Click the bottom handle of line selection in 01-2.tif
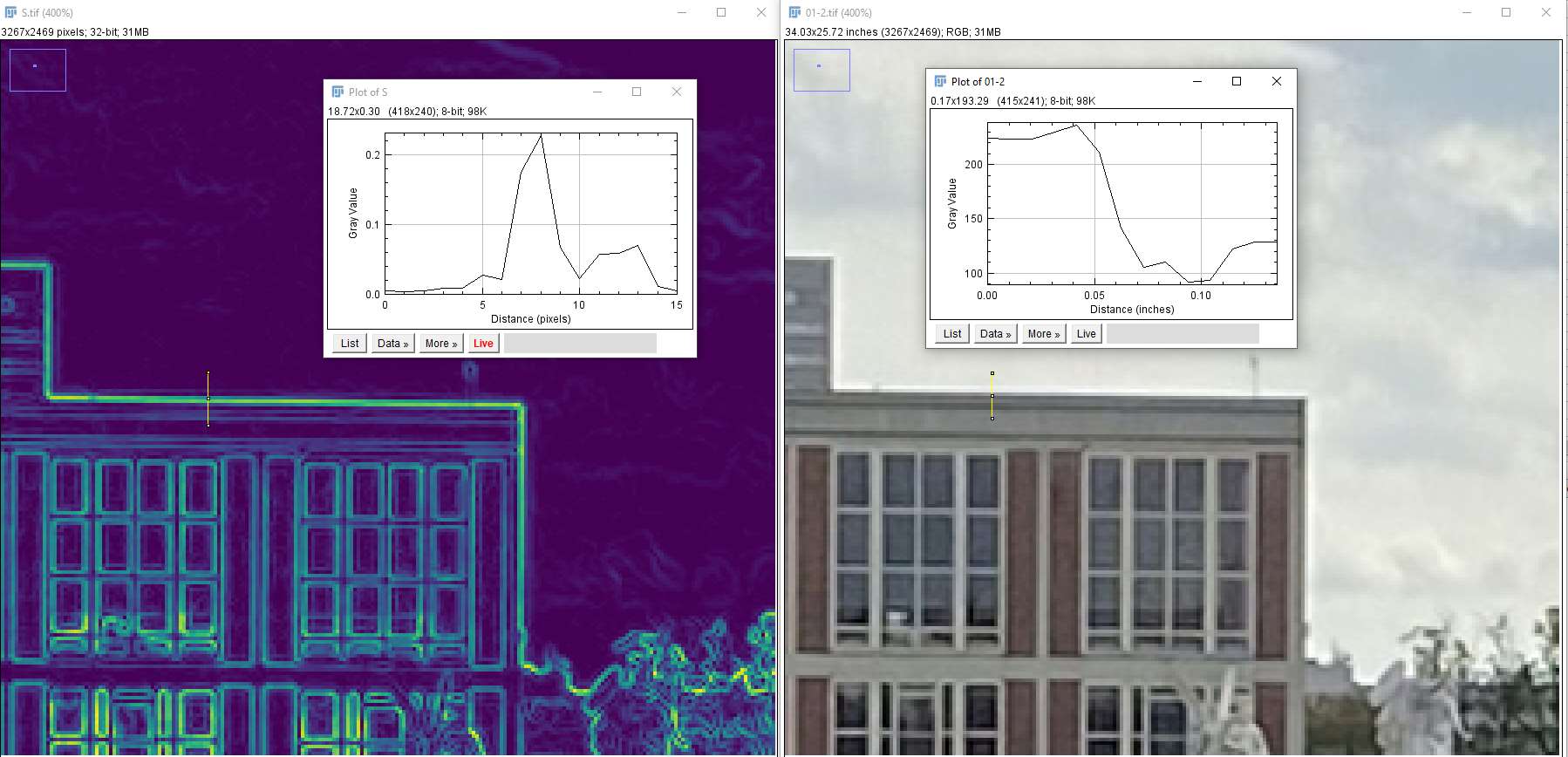The image size is (1568, 757). [992, 419]
